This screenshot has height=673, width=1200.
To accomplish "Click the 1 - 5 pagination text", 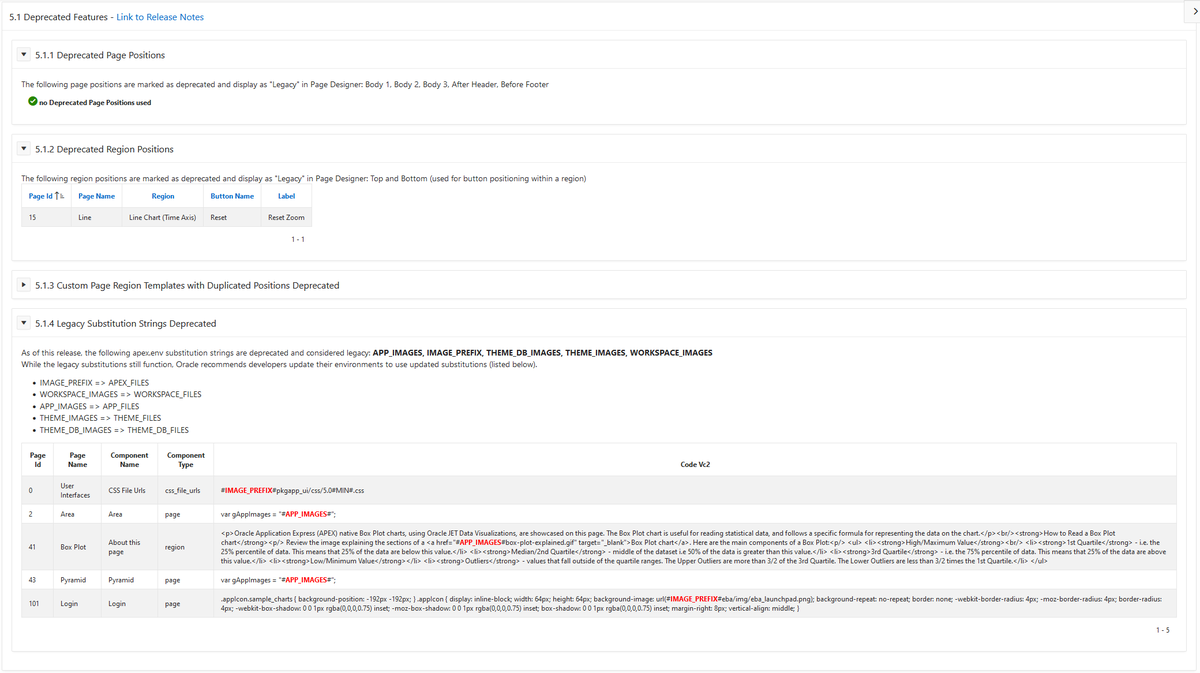I will click(1162, 630).
